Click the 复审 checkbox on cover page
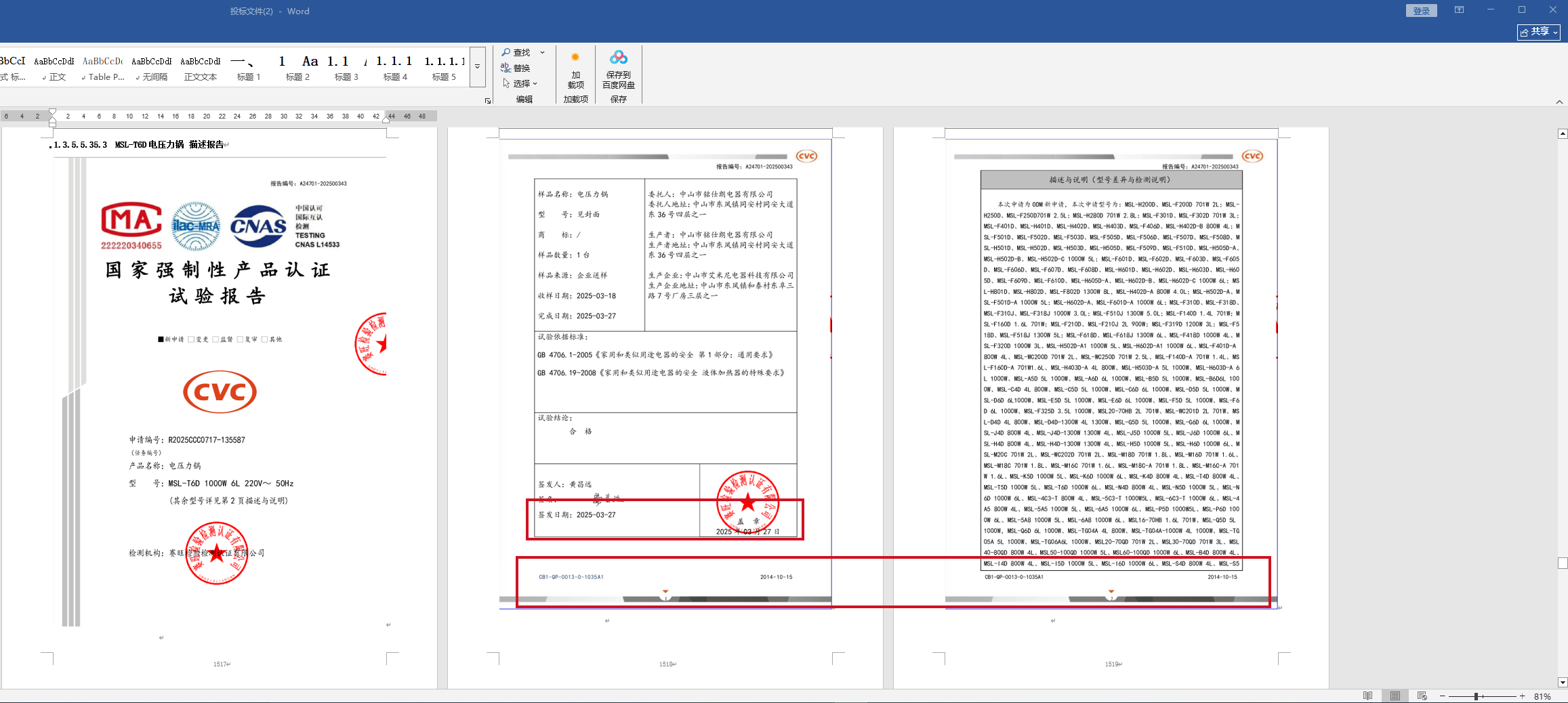 240,339
